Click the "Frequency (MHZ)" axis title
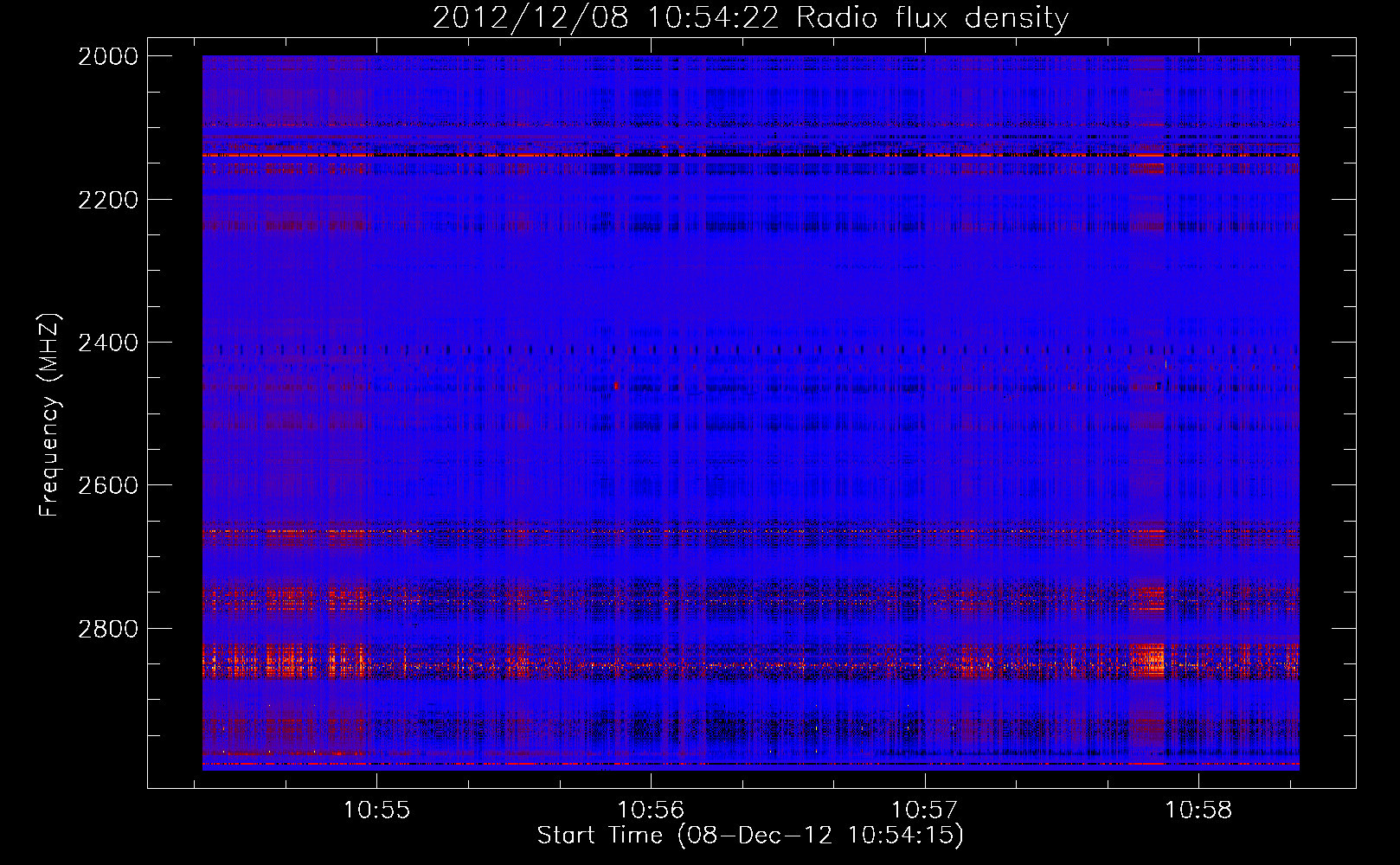Image resolution: width=1400 pixels, height=865 pixels. [x=49, y=415]
